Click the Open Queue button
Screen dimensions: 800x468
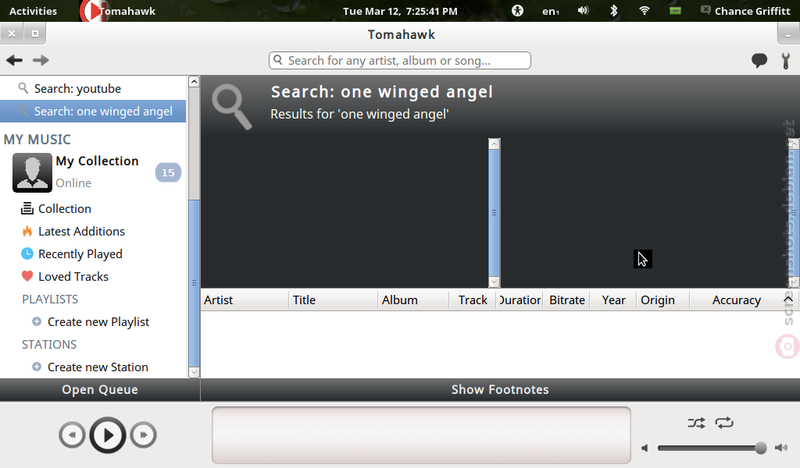(x=100, y=389)
